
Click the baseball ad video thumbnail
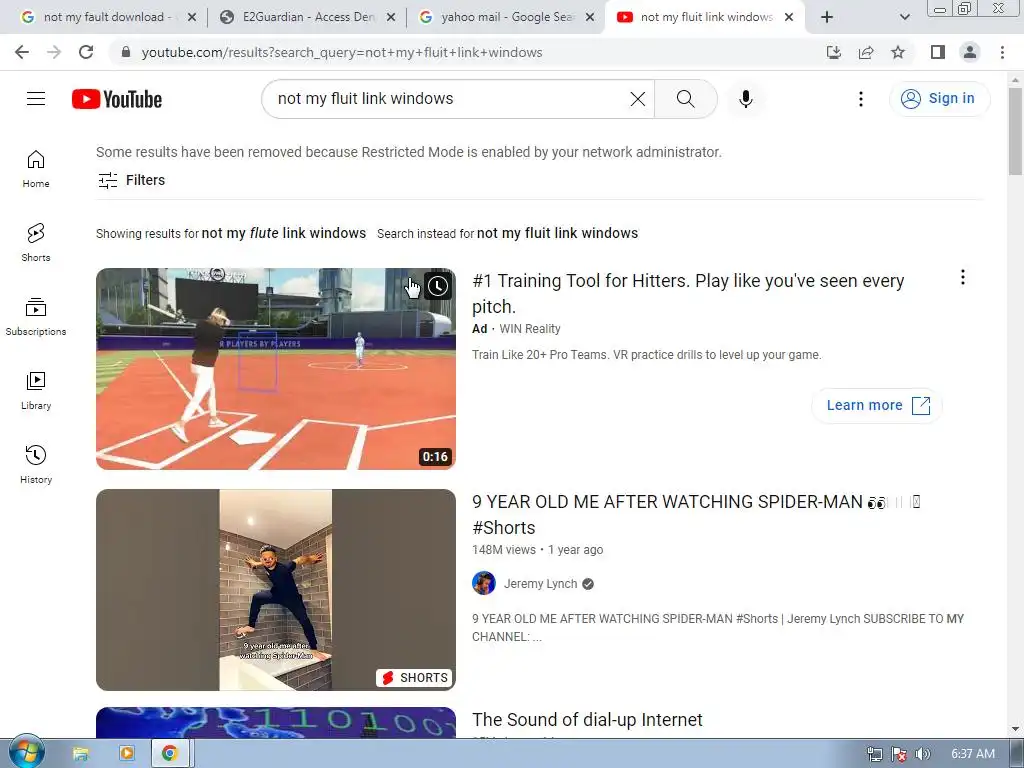point(276,369)
